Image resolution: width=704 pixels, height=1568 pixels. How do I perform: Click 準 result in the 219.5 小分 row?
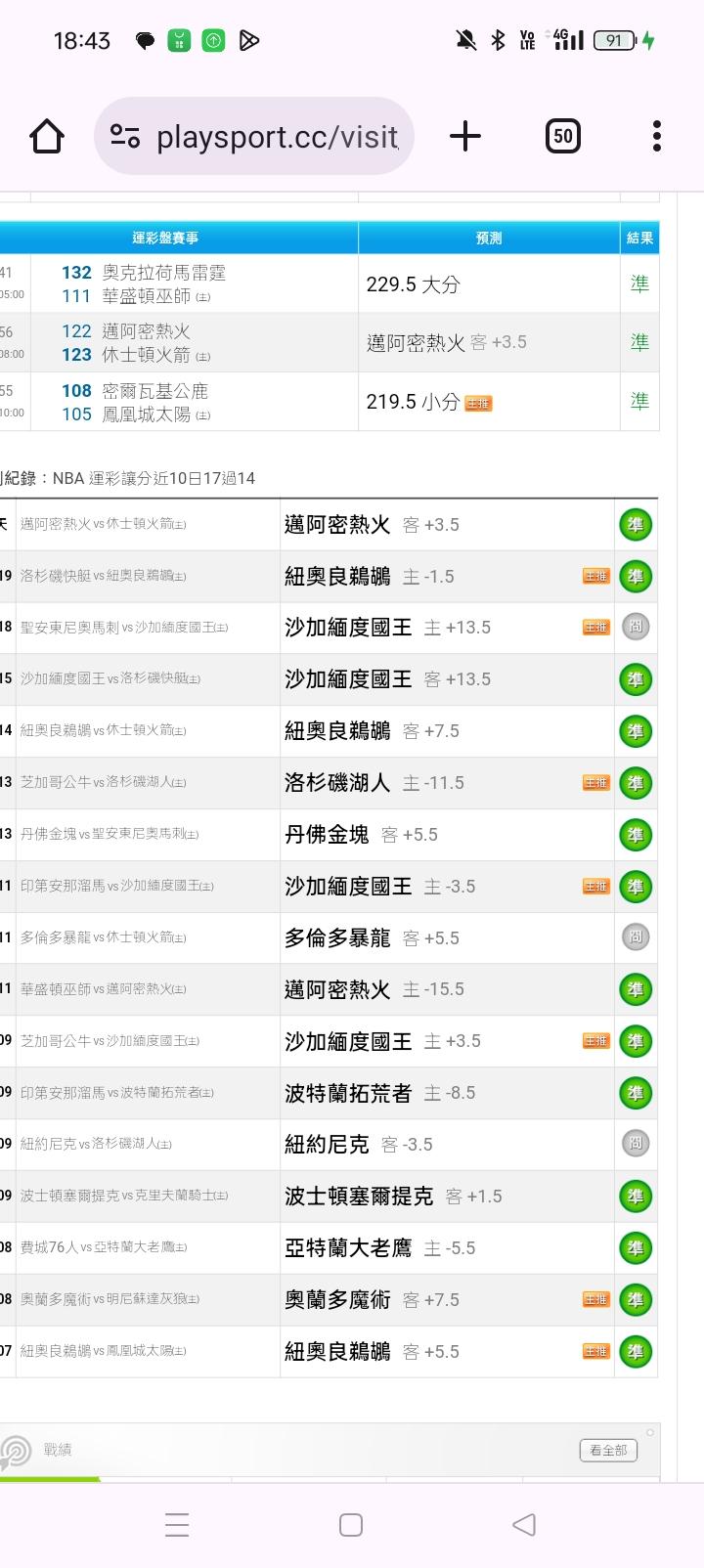[x=639, y=402]
